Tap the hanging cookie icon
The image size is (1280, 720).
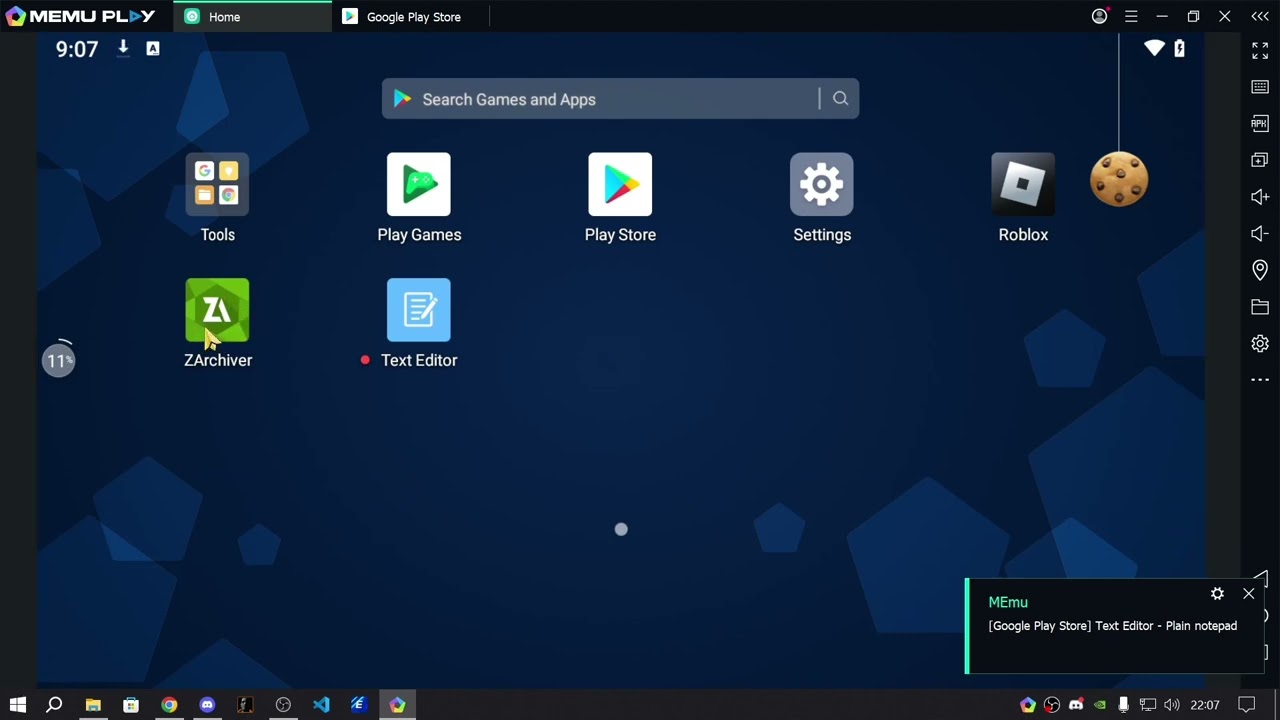1119,180
